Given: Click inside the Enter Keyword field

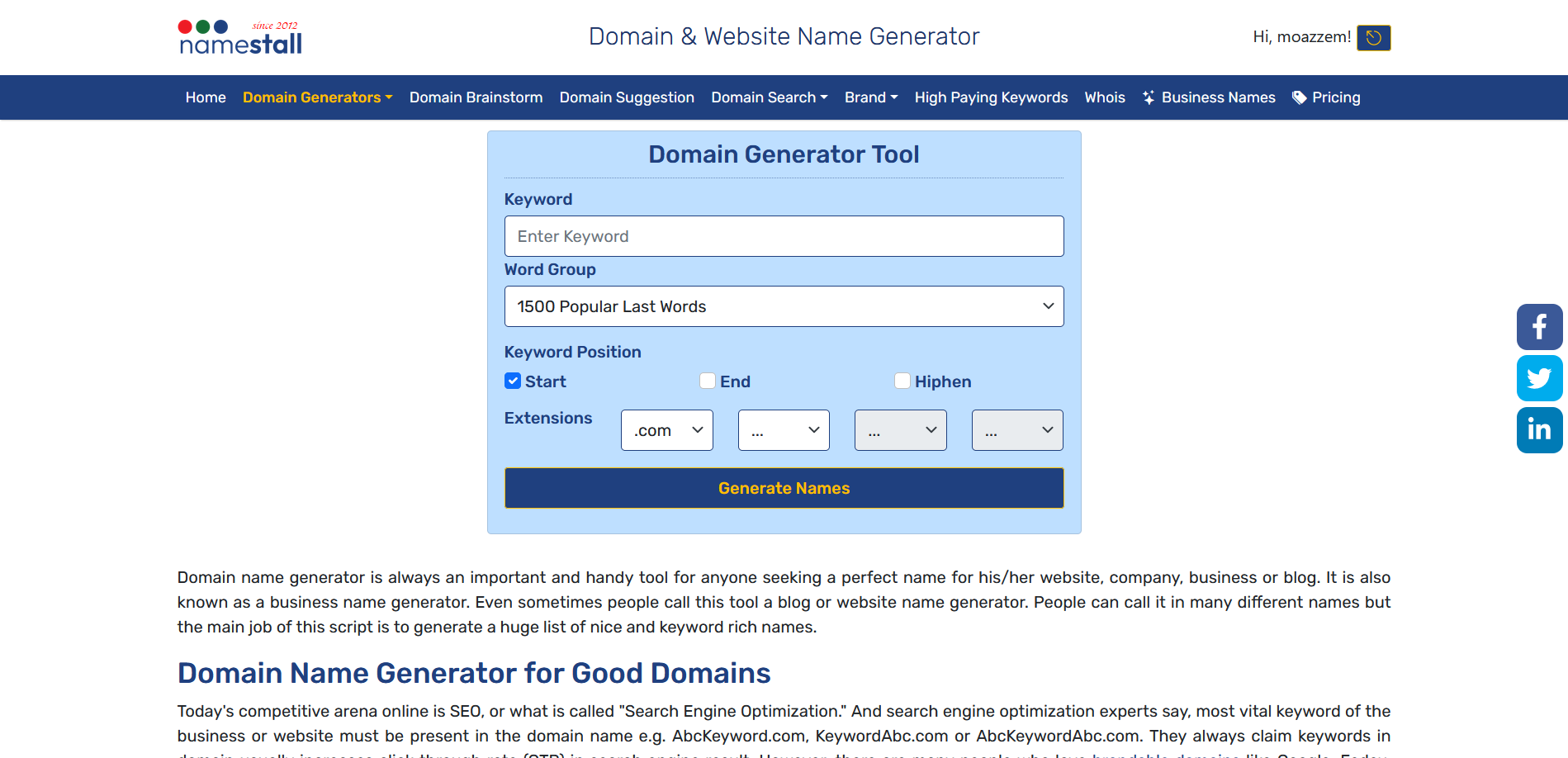Looking at the screenshot, I should (784, 236).
